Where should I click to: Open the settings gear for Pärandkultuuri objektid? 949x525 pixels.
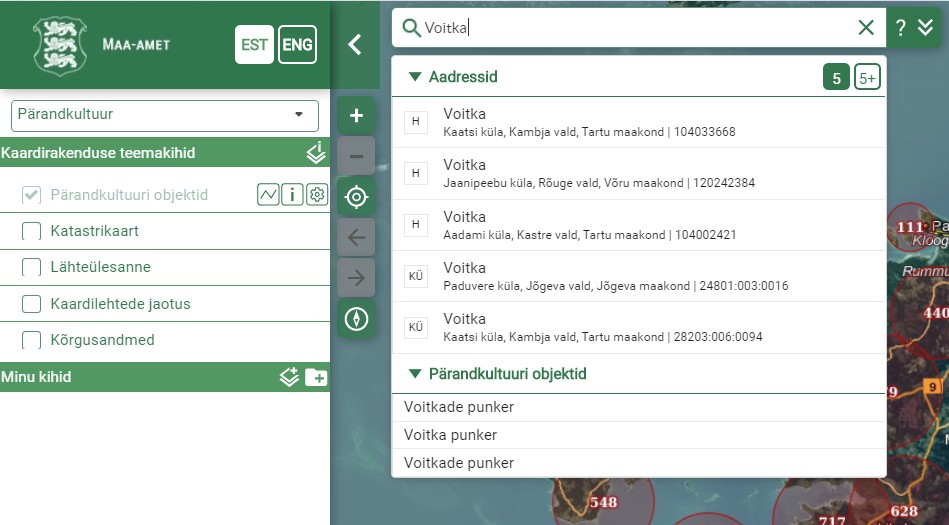click(317, 195)
